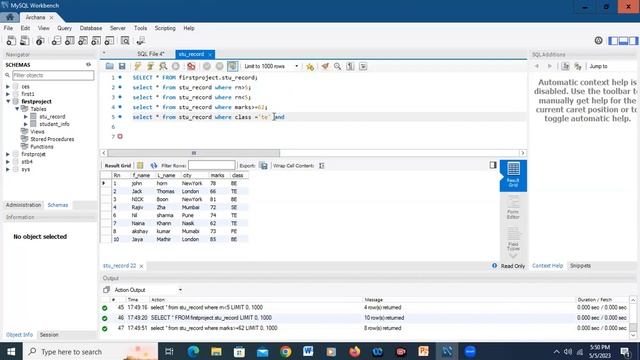Click Export recordset icon
The image size is (640, 360).
(x=264, y=165)
